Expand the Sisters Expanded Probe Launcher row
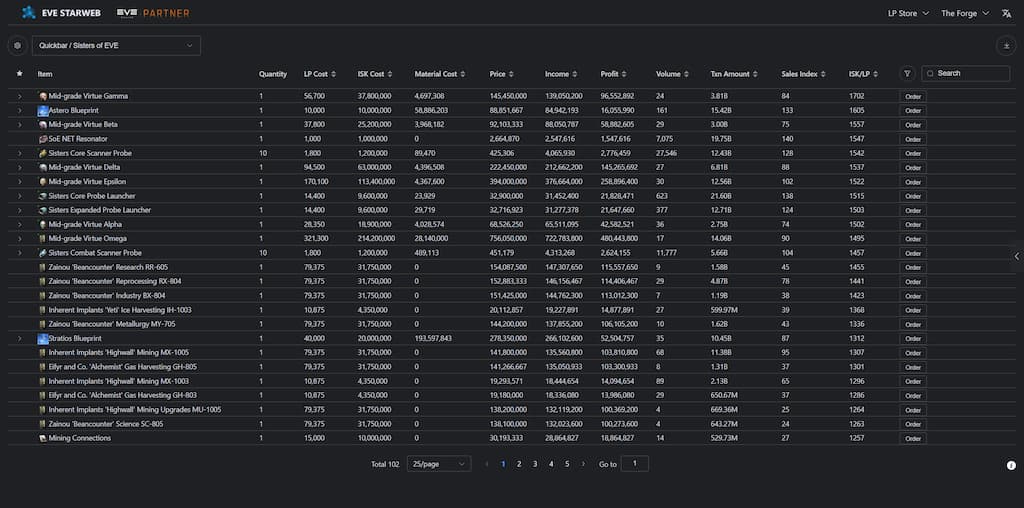The width and height of the screenshot is (1024, 508). pos(20,210)
